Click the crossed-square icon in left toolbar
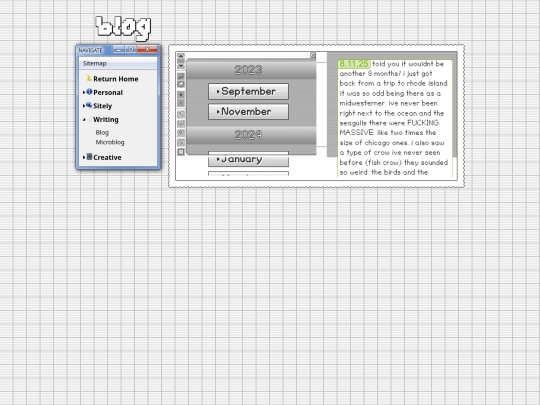Viewport: 540px width, 405px height. click(x=181, y=152)
